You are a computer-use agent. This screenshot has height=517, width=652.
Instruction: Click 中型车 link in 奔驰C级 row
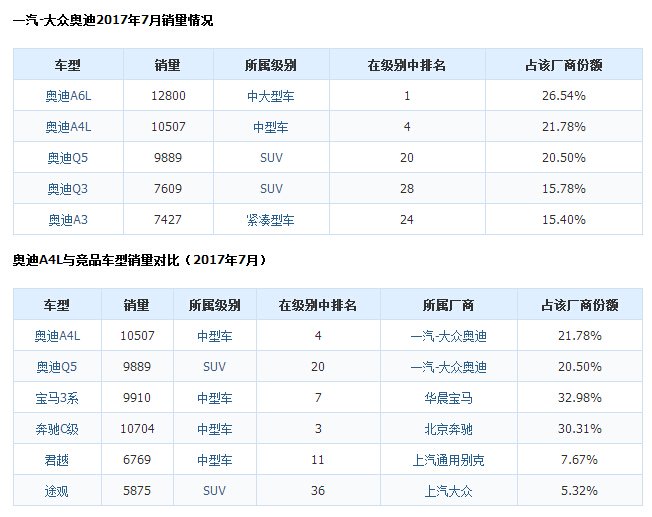coord(215,429)
